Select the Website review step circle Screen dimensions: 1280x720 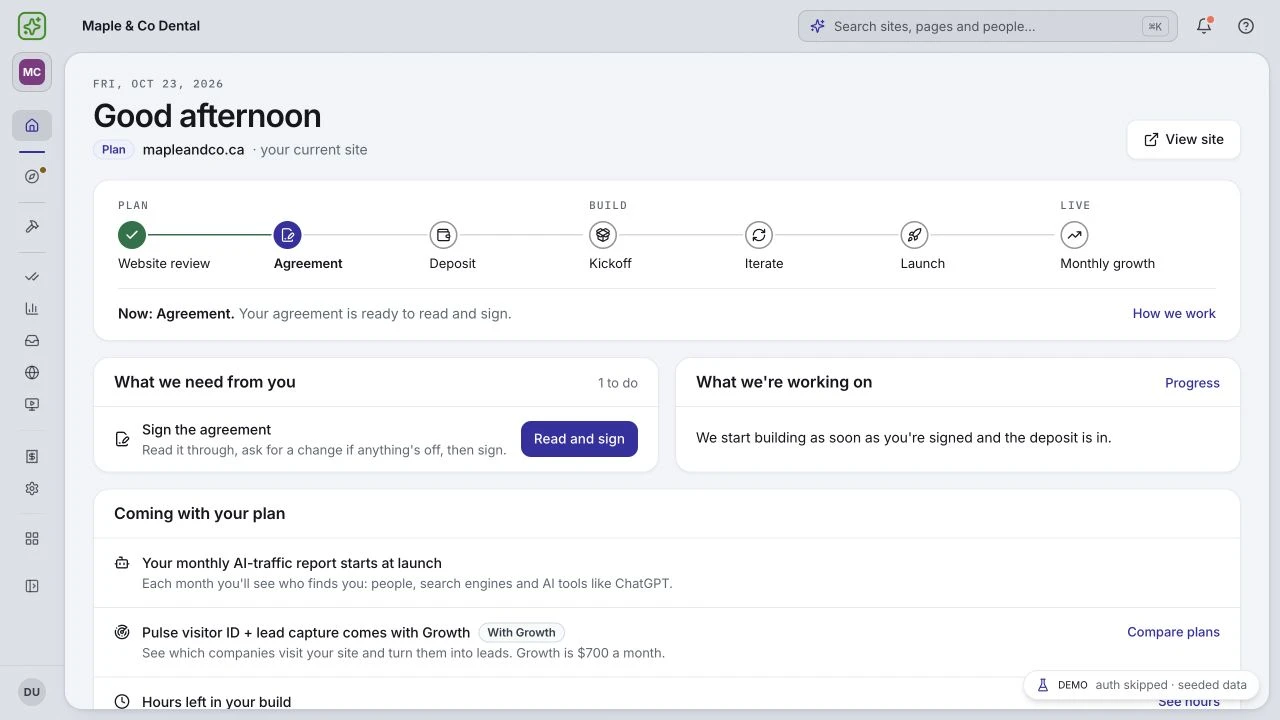coord(132,235)
